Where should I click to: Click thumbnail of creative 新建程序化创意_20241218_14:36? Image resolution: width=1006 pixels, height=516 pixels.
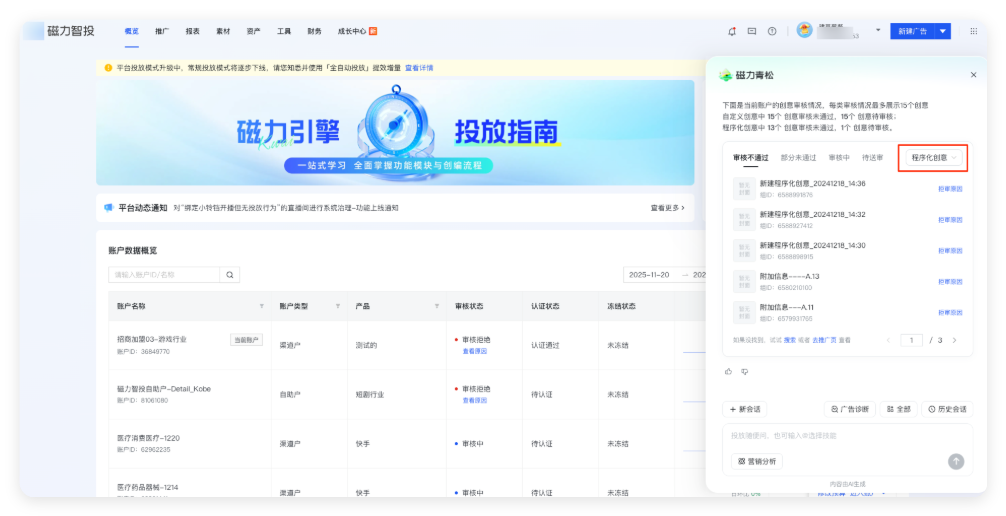[x=744, y=189]
